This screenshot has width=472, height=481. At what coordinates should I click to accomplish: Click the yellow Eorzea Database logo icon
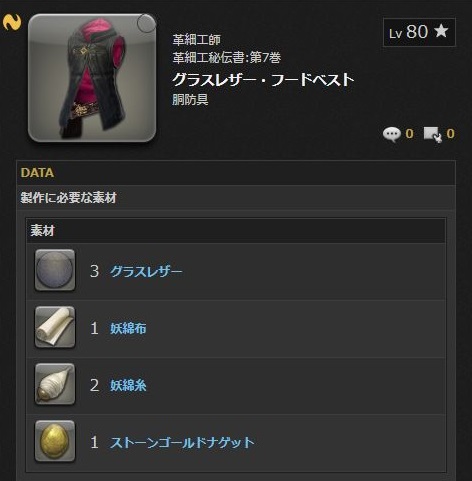click(12, 22)
